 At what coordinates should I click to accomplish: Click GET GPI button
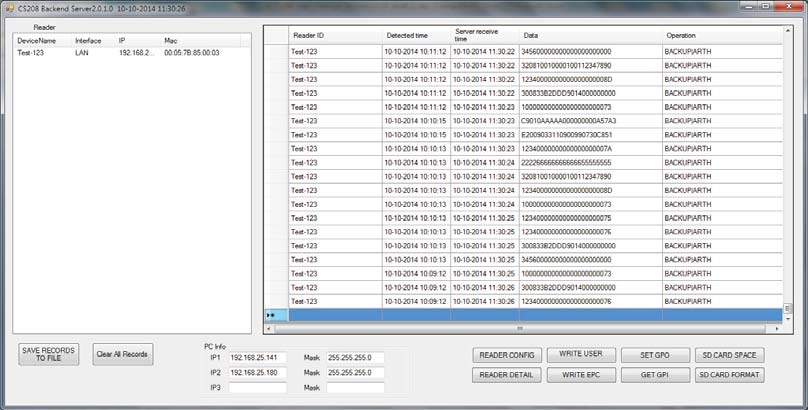tap(655, 375)
